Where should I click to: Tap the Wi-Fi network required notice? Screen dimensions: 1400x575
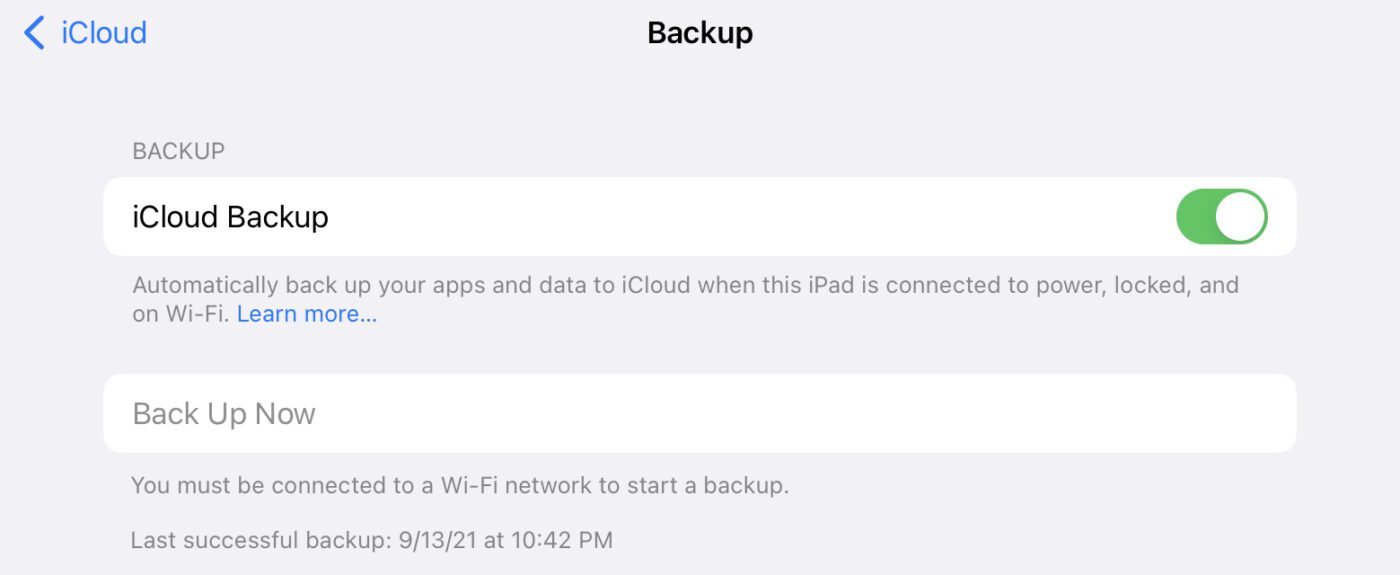click(x=460, y=486)
